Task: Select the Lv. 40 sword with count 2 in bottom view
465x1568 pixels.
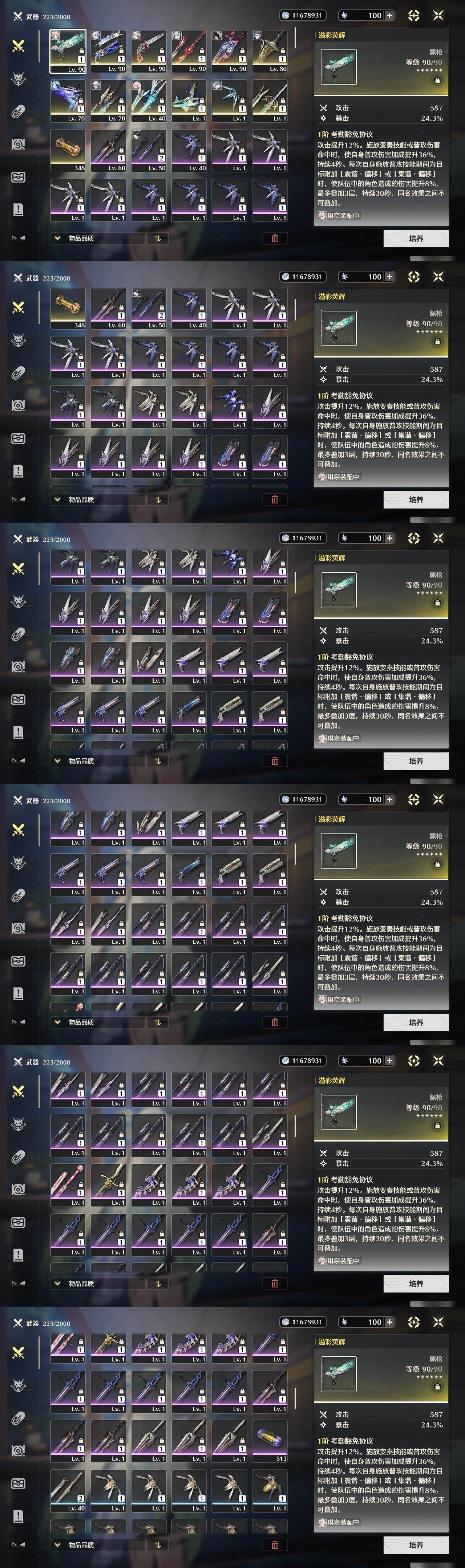Action: pos(68,1491)
